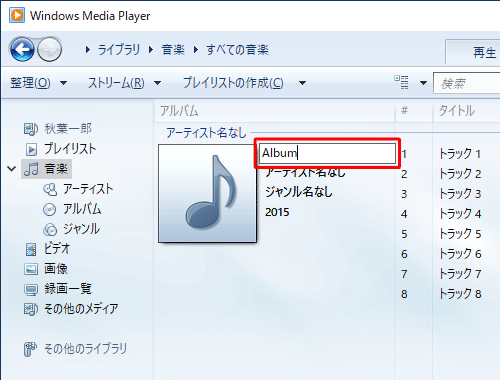500x380 pixels.
Task: Open ジャンル in the sidebar
Action: 72,229
